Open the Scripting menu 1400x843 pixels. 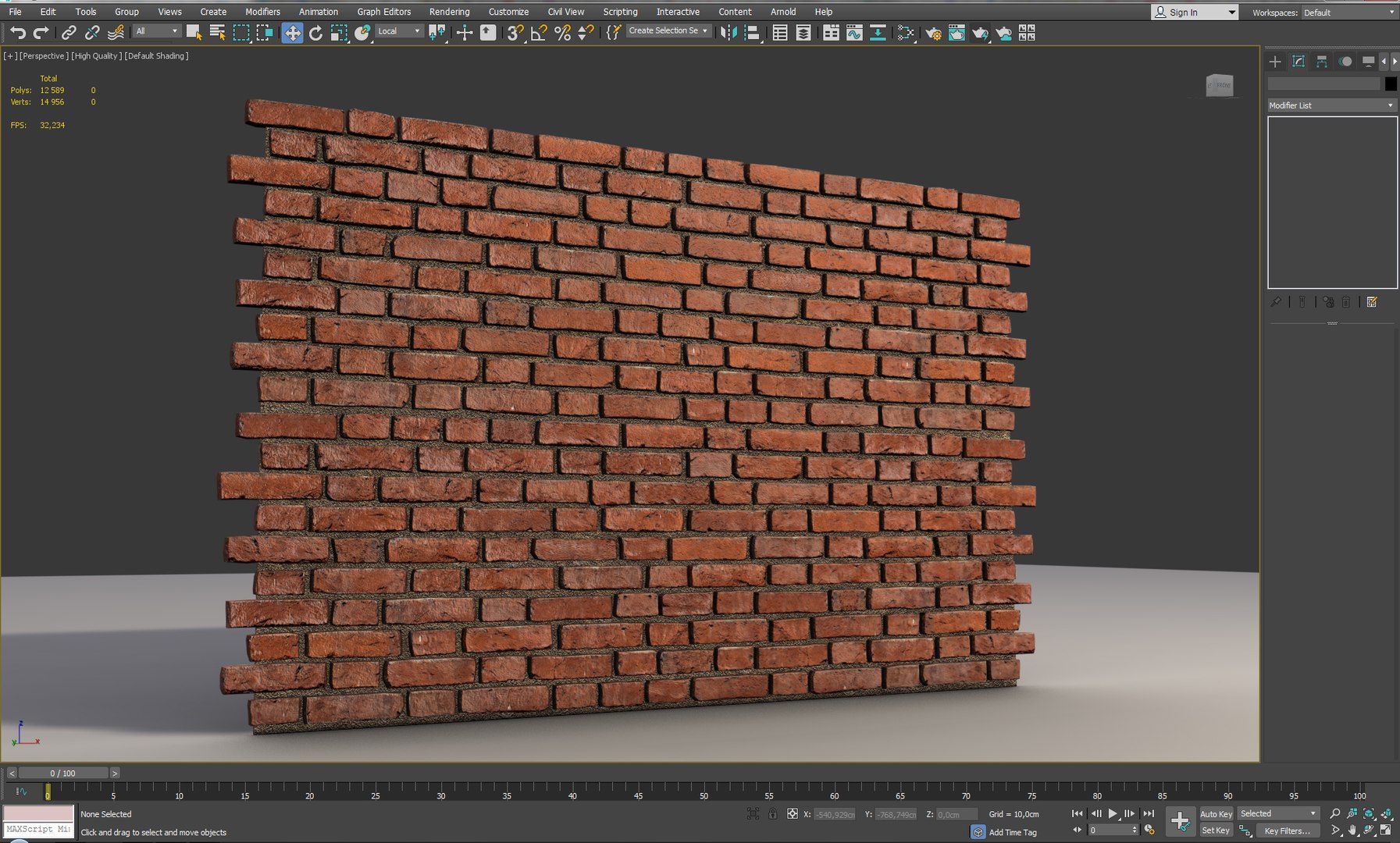(620, 12)
